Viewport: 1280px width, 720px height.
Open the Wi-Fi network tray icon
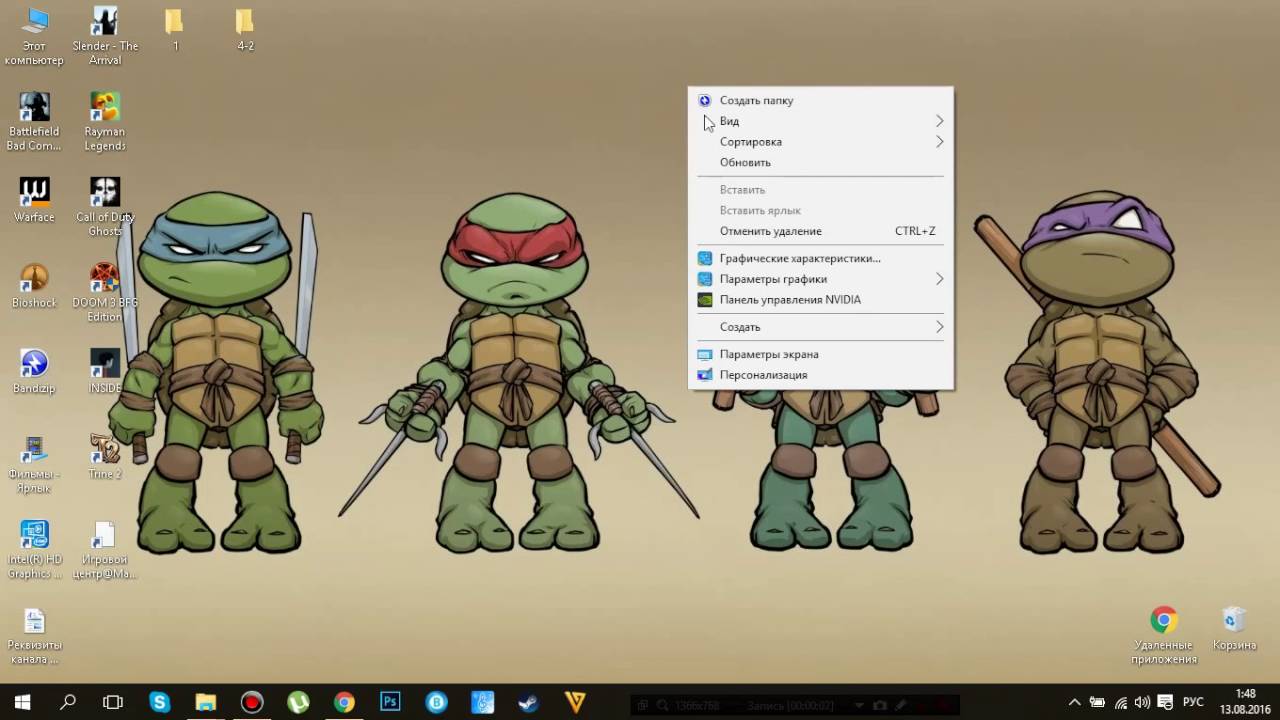coord(1121,703)
